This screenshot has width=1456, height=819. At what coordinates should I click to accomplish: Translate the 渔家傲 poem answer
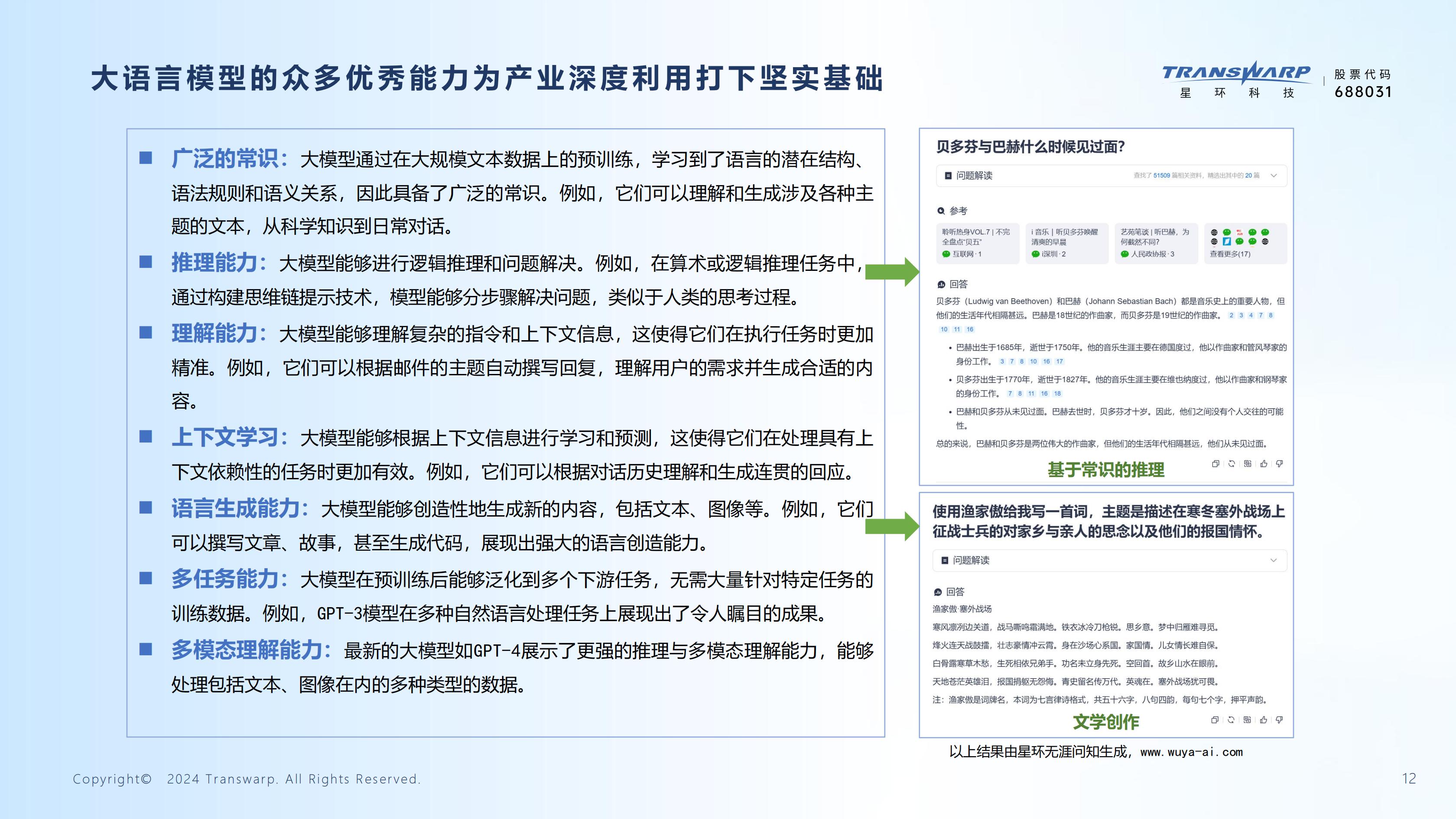(x=1247, y=719)
